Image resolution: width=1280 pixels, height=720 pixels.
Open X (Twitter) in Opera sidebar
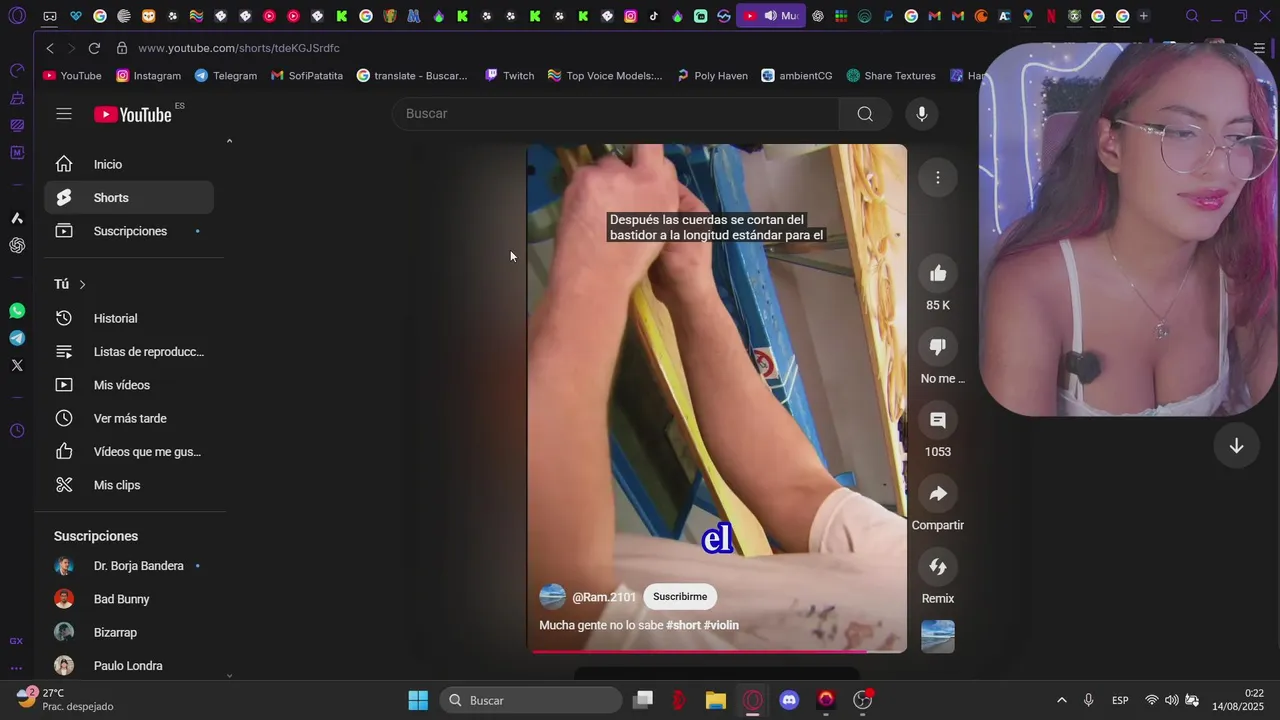tap(17, 365)
